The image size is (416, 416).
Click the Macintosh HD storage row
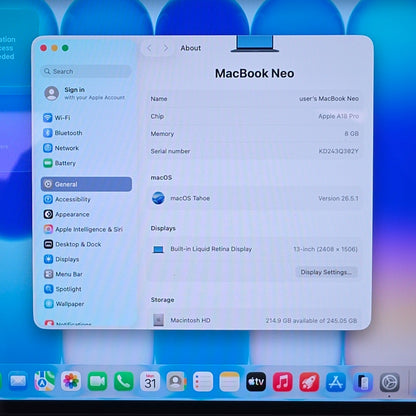coord(254,320)
